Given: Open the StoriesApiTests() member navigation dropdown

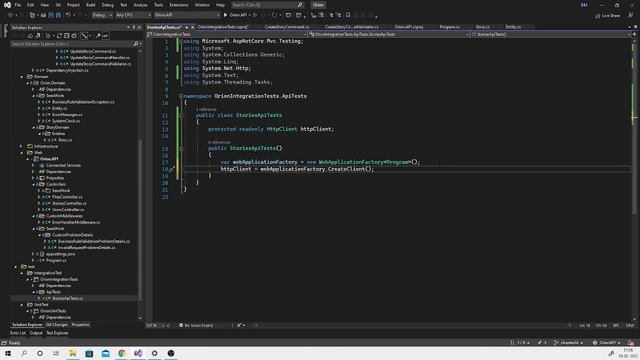Looking at the screenshot, I should [551, 35].
